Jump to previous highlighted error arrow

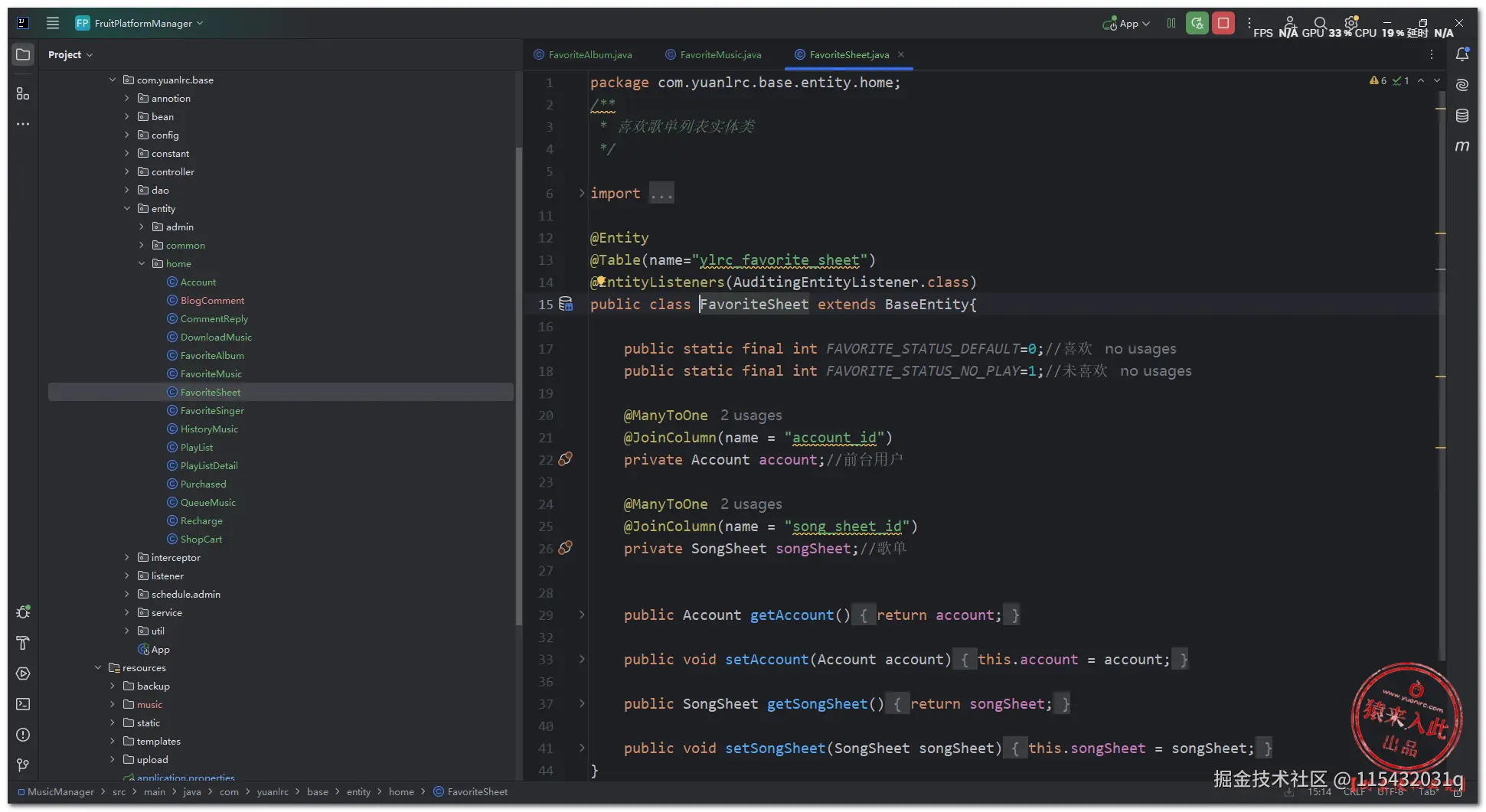[x=1421, y=80]
